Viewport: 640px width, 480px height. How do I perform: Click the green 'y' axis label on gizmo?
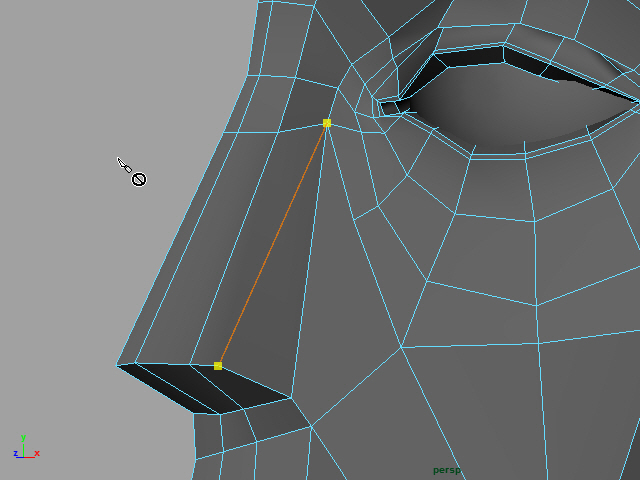click(x=23, y=438)
